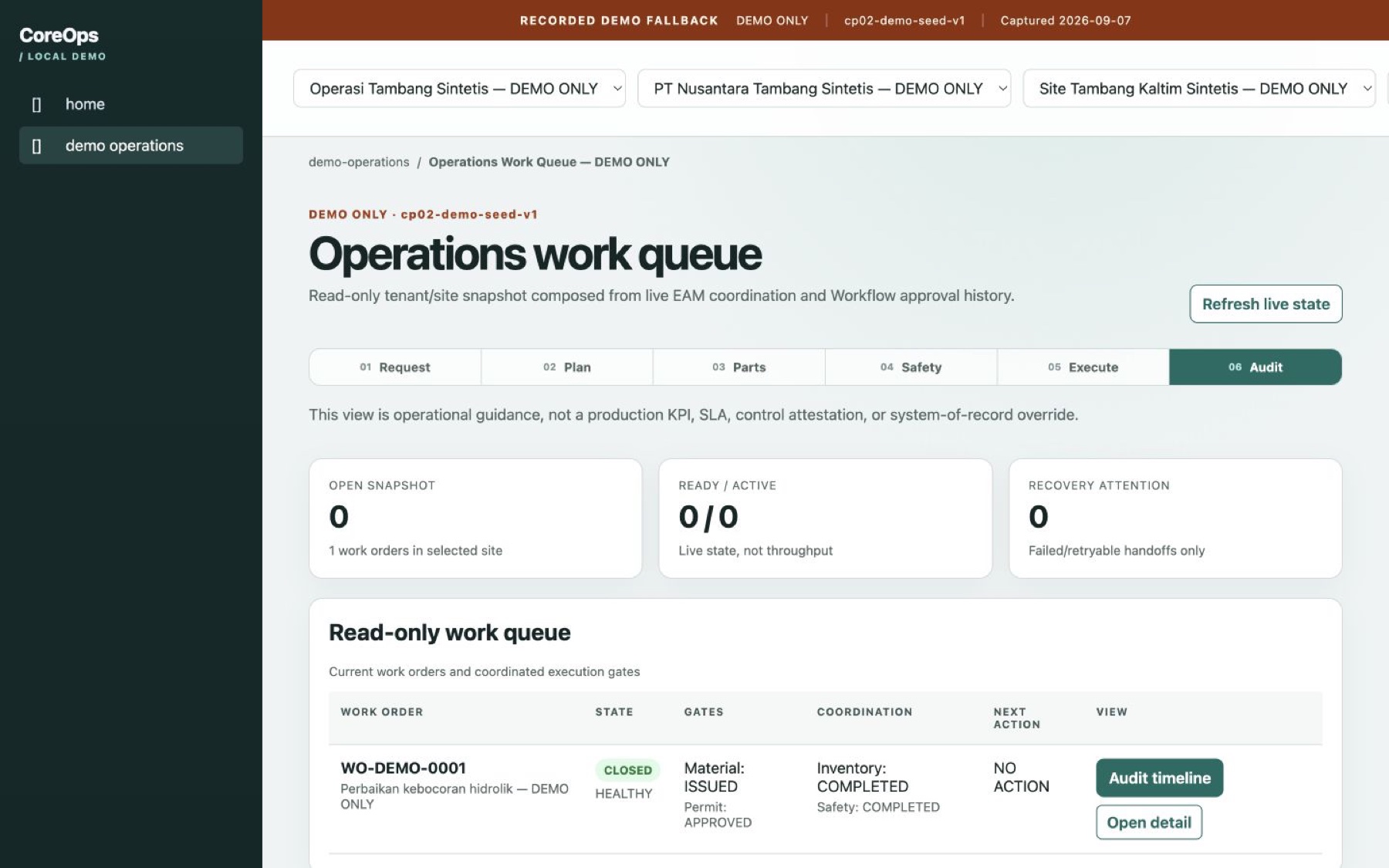
Task: Click Open detail button
Action: coord(1149,822)
